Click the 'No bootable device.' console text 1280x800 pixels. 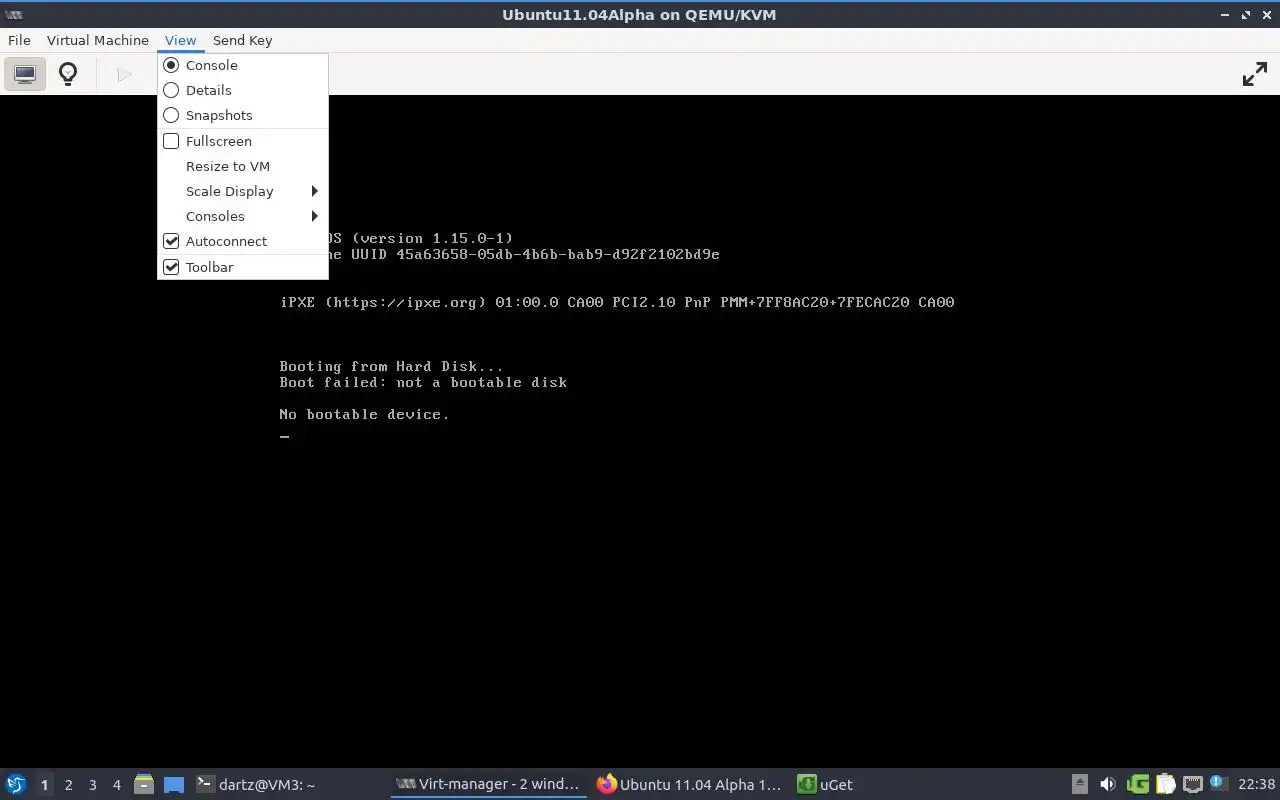(x=364, y=414)
